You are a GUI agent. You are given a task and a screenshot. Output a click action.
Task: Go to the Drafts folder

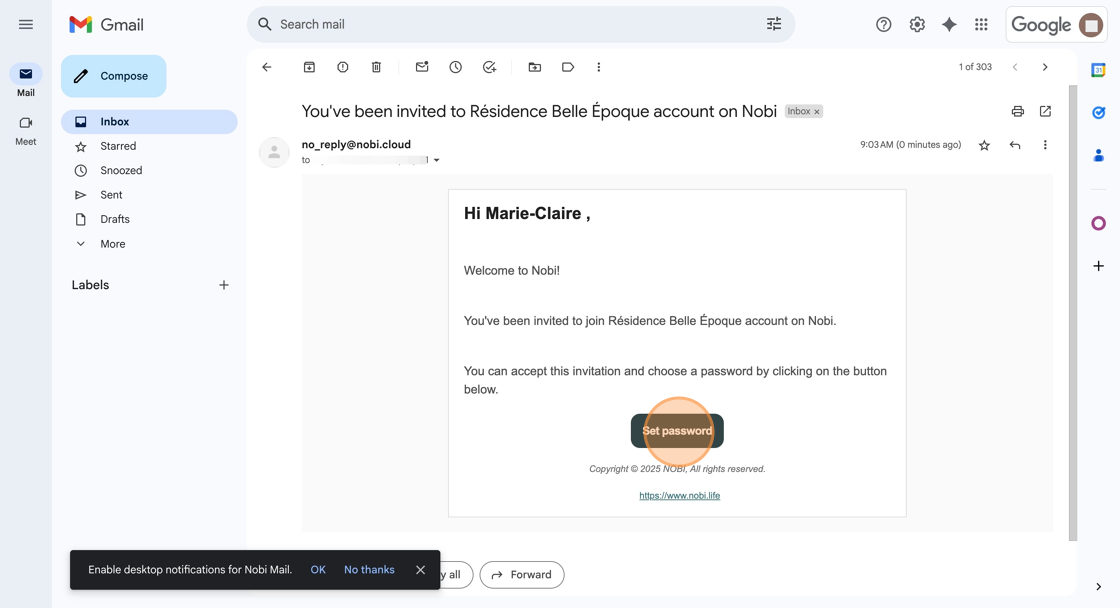(x=114, y=219)
